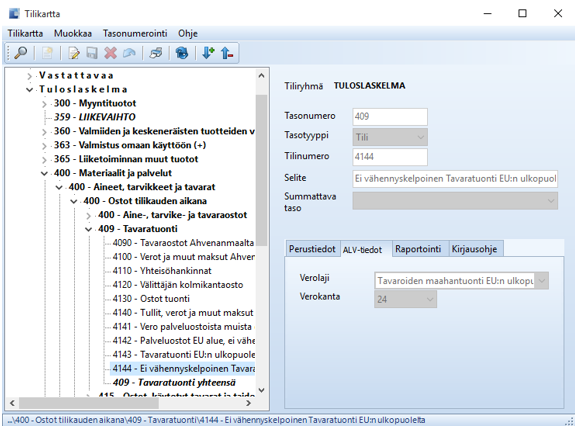Click the printer icon
The width and height of the screenshot is (575, 426).
tap(156, 53)
